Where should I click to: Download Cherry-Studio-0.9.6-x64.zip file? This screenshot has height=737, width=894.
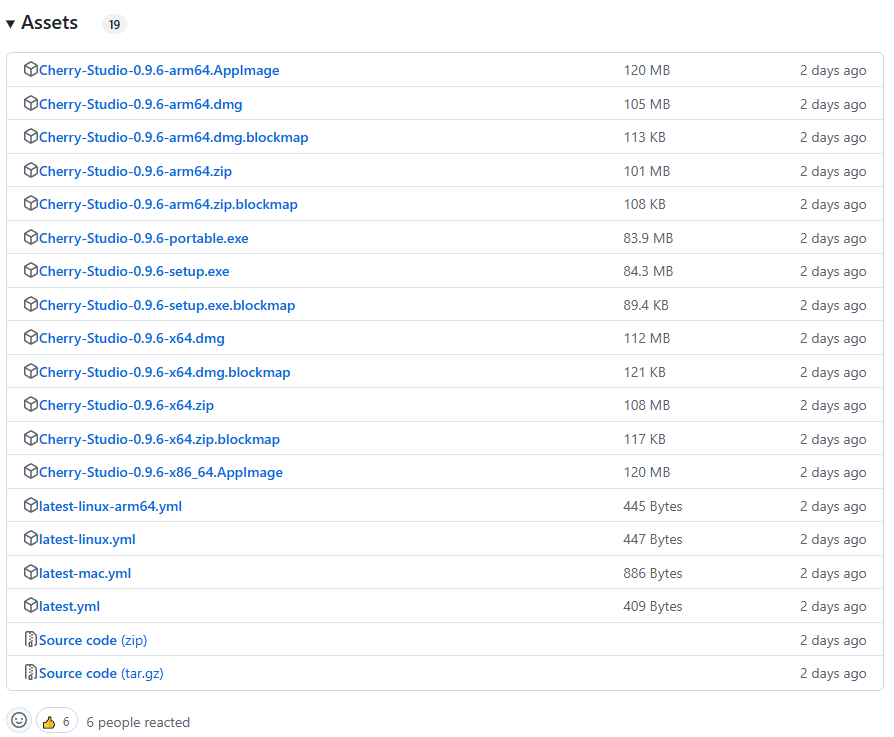pos(126,405)
